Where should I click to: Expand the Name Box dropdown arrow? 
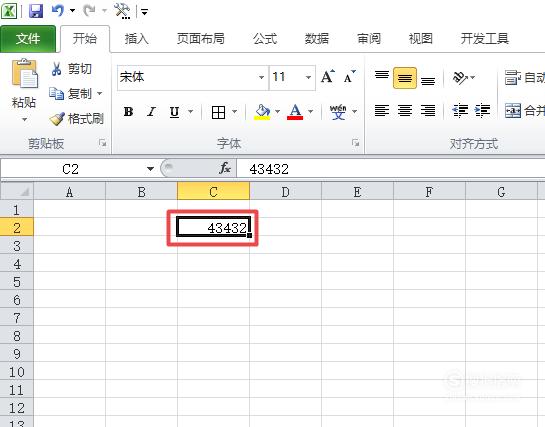pos(150,169)
